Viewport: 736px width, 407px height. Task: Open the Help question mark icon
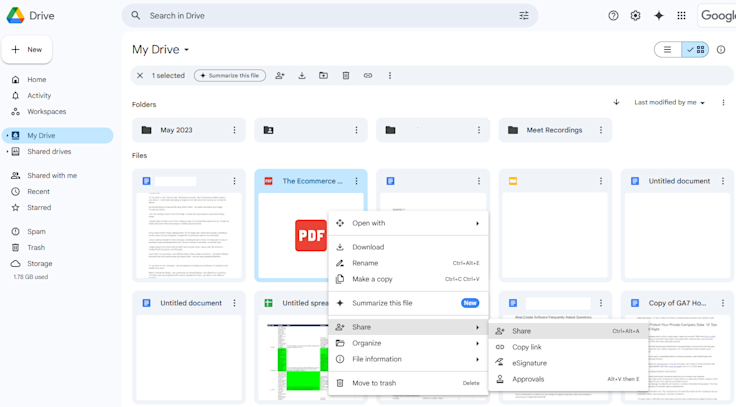(x=613, y=15)
